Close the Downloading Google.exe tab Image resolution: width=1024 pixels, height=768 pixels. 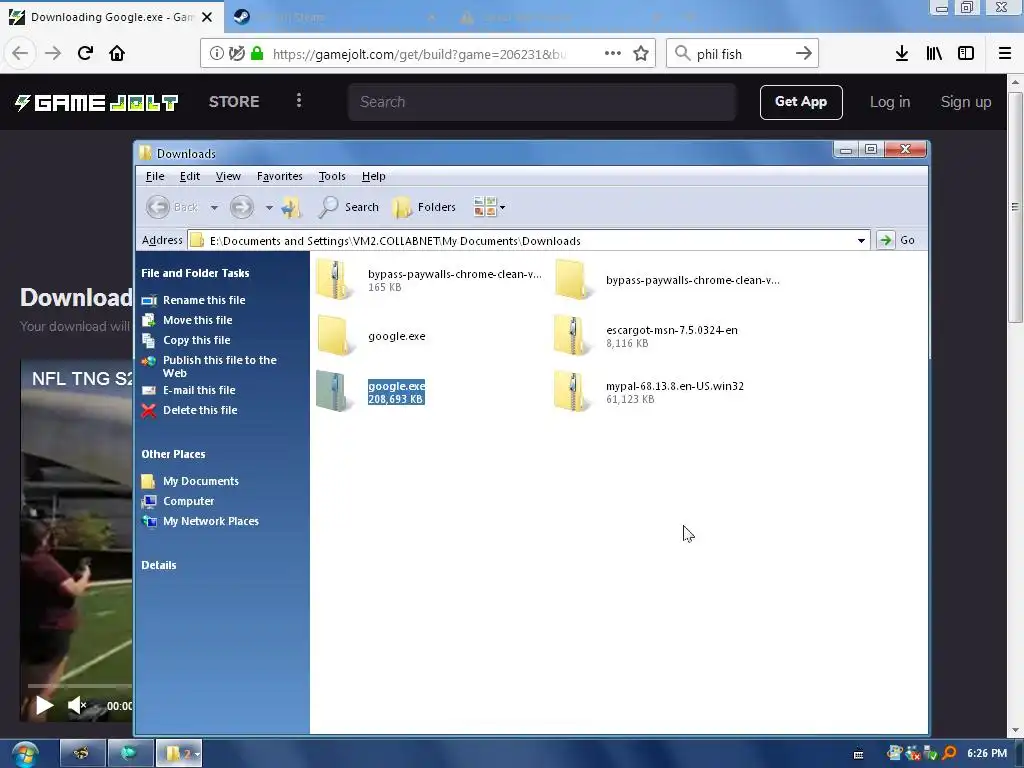(x=207, y=17)
